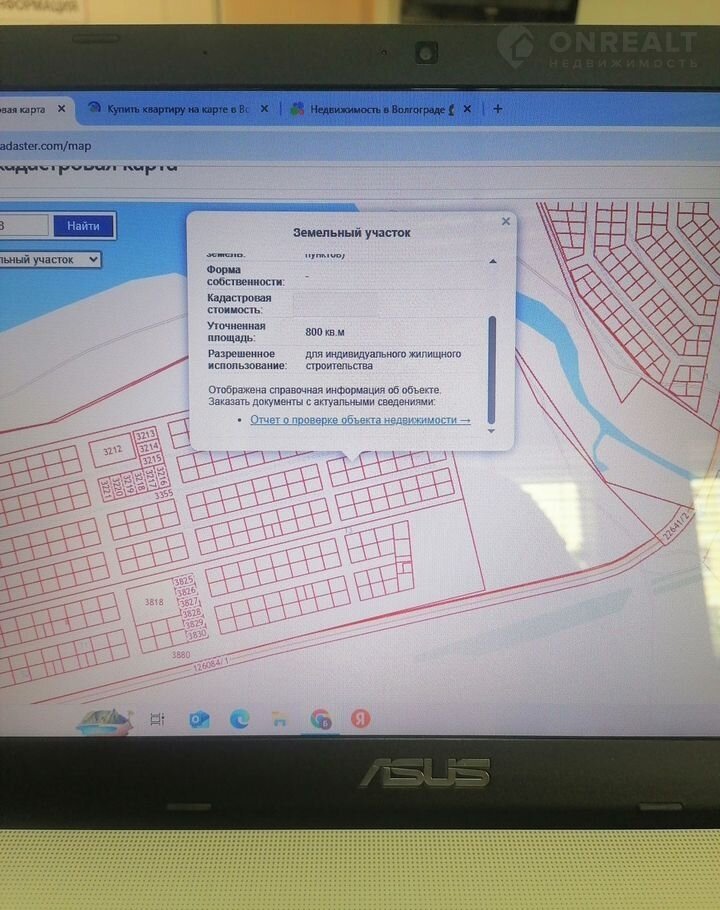This screenshot has height=910, width=720.
Task: Open the object type dropdown (Земельный участок)
Action: coord(51,260)
